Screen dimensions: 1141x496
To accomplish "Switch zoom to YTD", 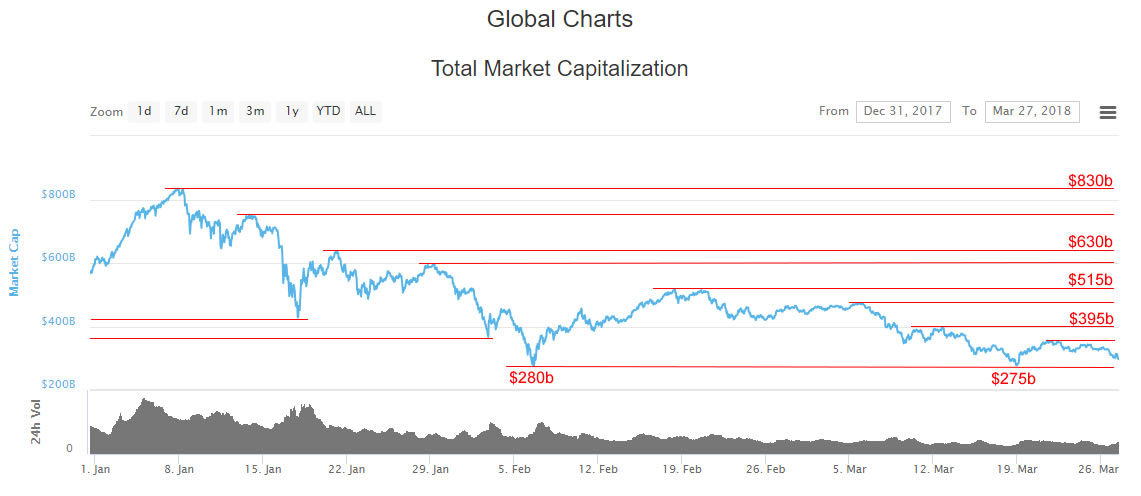I will (x=328, y=111).
